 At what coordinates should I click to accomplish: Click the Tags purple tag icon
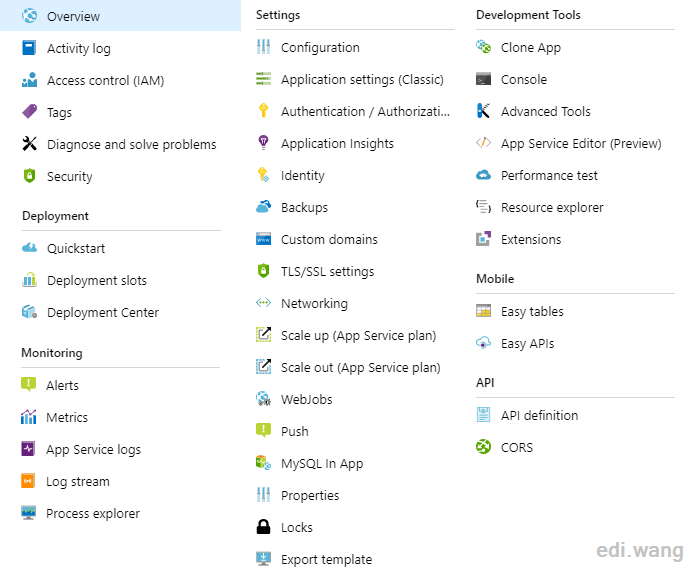point(29,112)
